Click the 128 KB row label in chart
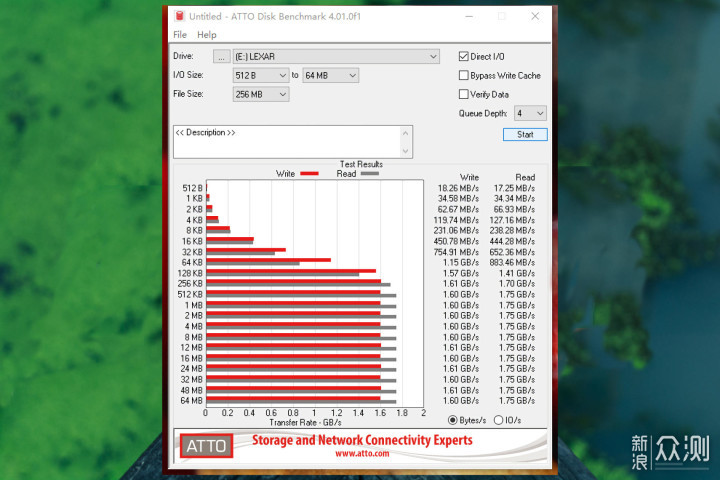Image resolution: width=720 pixels, height=480 pixels. pyautogui.click(x=190, y=273)
